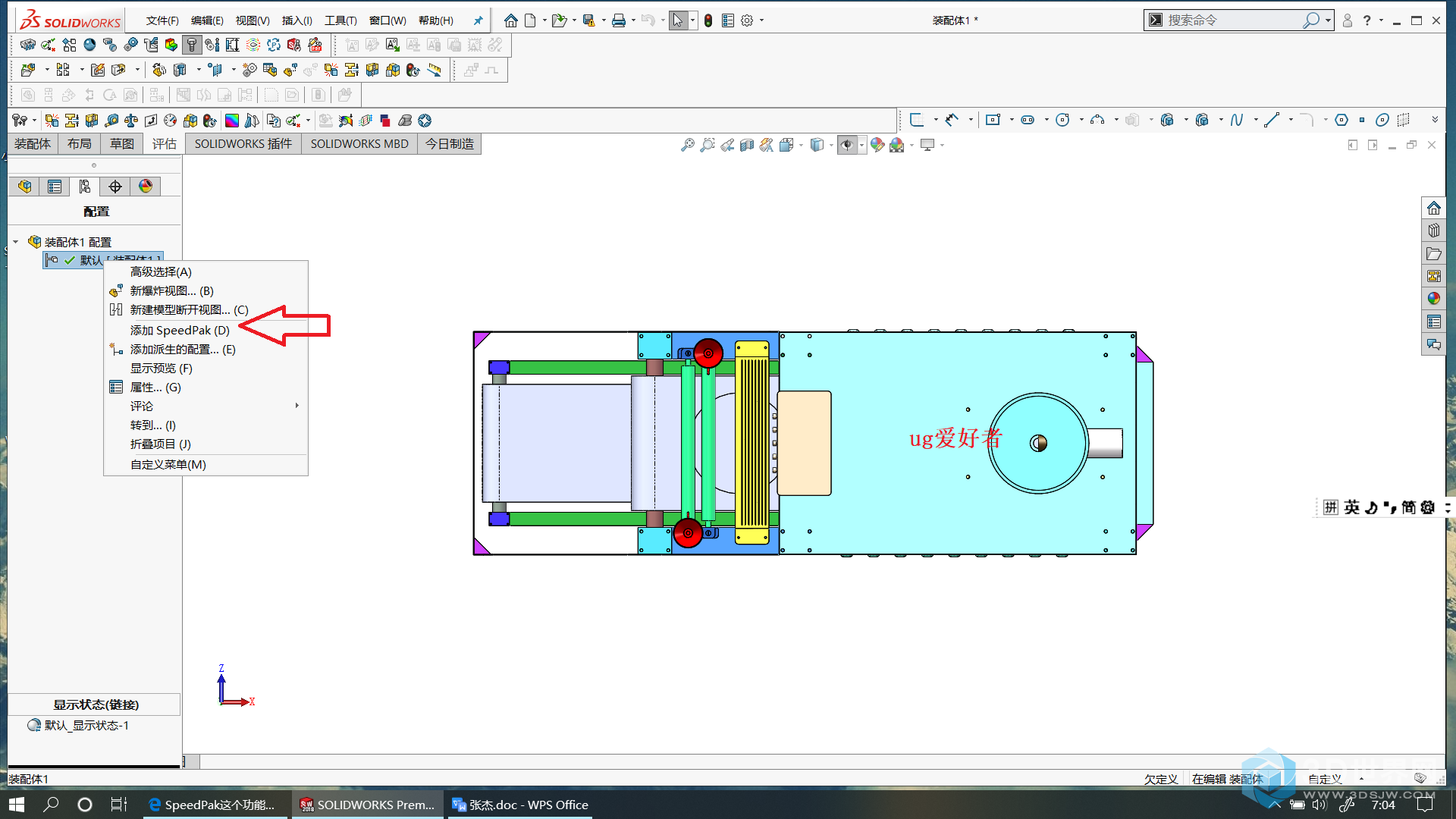This screenshot has height=819, width=1456.
Task: Expand the Hide/Show Items dropdown arrow
Action: (862, 145)
